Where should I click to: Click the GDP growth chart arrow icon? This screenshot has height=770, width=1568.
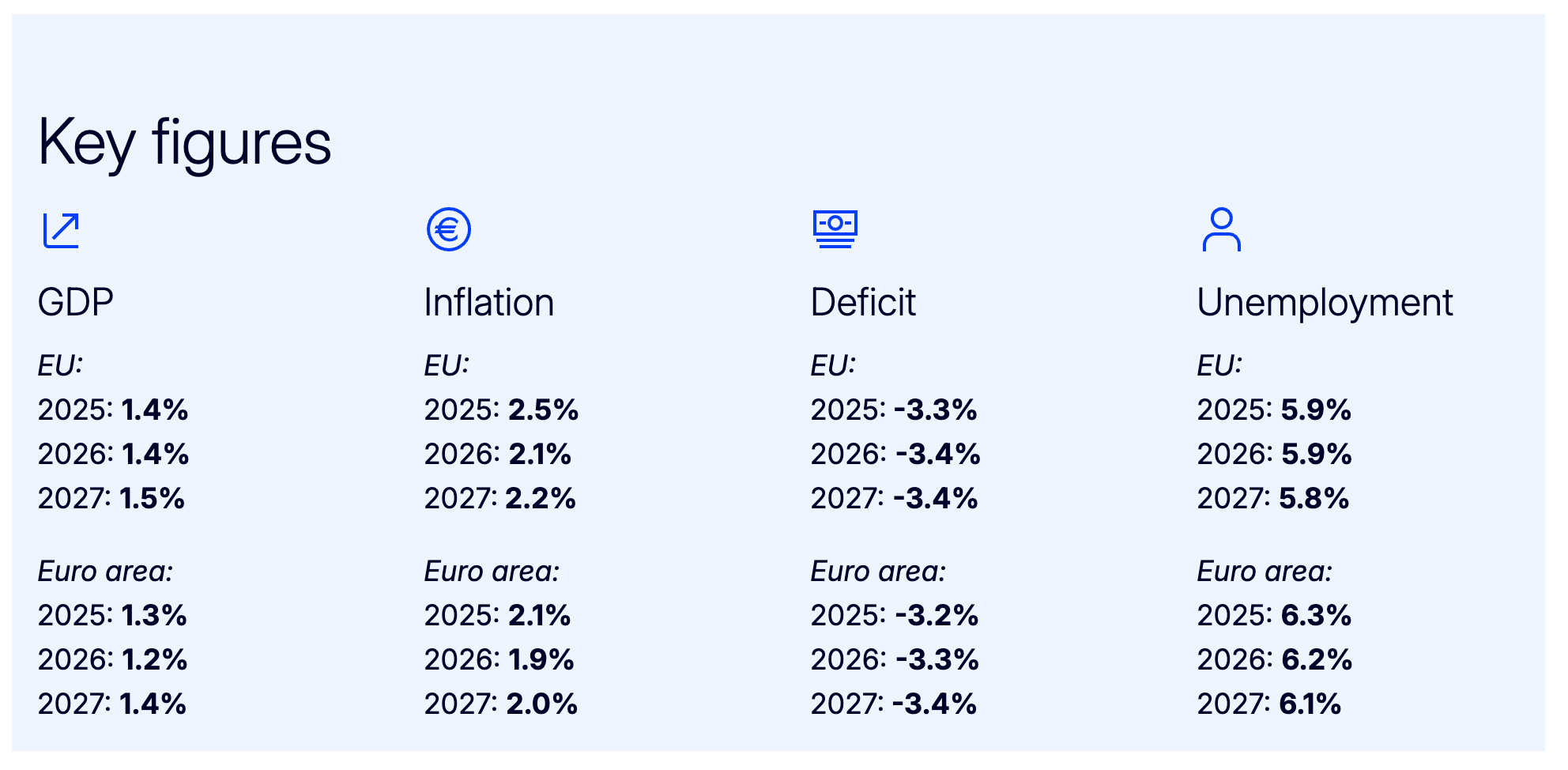click(x=61, y=230)
